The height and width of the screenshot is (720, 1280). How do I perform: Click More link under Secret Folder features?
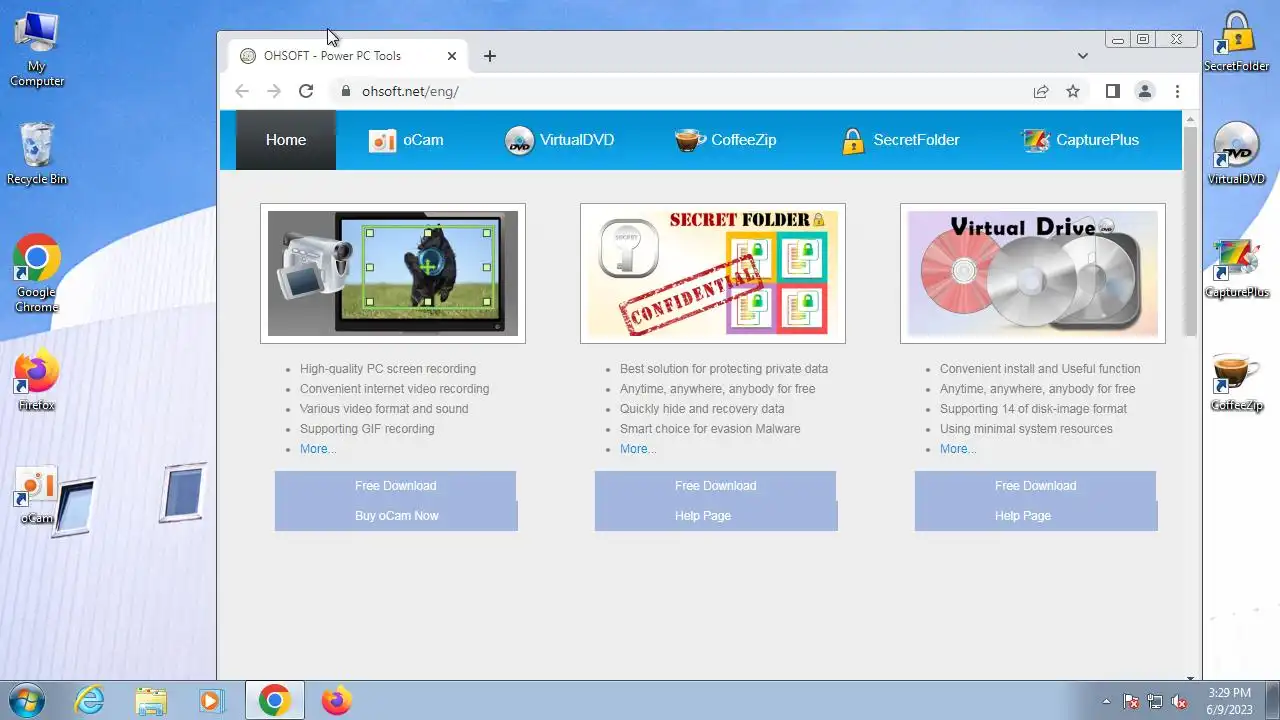pos(638,449)
